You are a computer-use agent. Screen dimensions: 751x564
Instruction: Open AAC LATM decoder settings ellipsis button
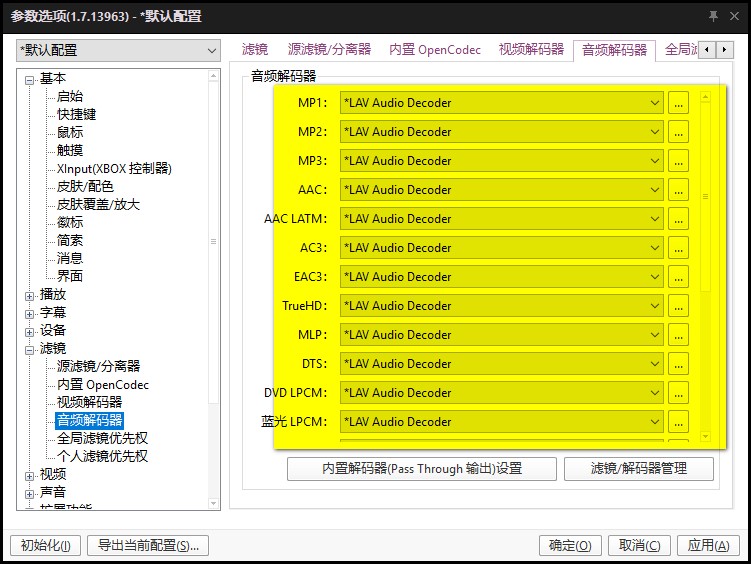678,219
